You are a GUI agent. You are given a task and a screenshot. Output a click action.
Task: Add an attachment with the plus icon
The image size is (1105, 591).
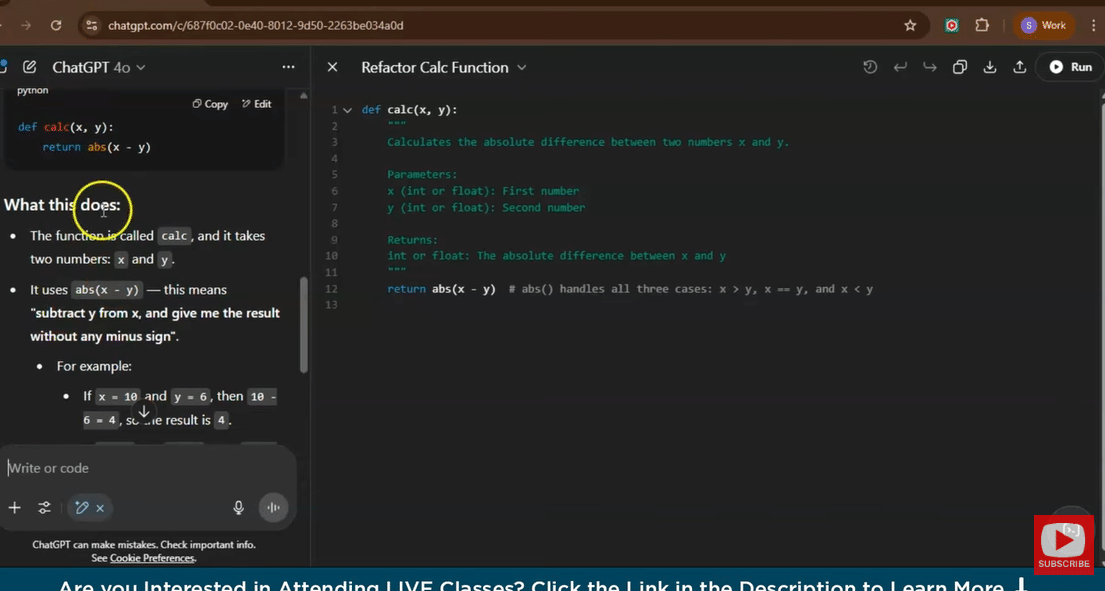tap(14, 508)
